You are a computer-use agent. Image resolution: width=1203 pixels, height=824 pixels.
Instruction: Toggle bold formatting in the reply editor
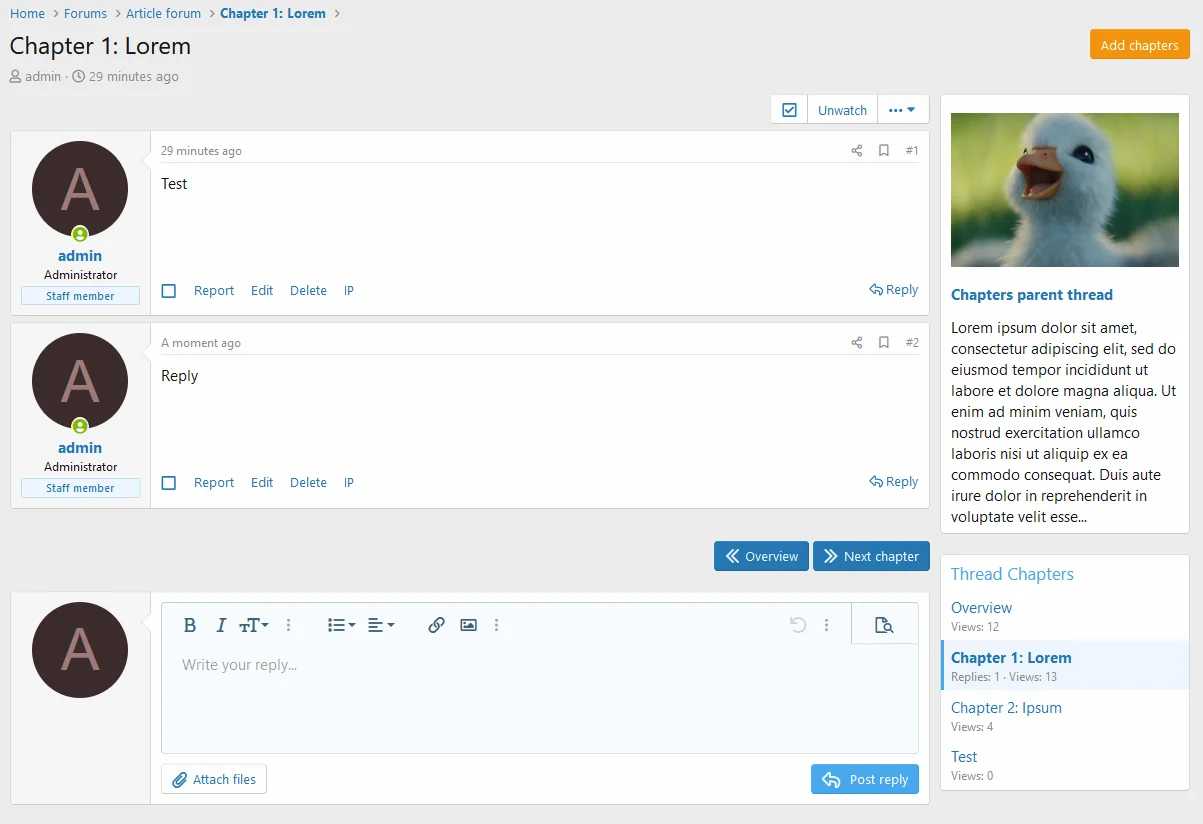point(190,625)
